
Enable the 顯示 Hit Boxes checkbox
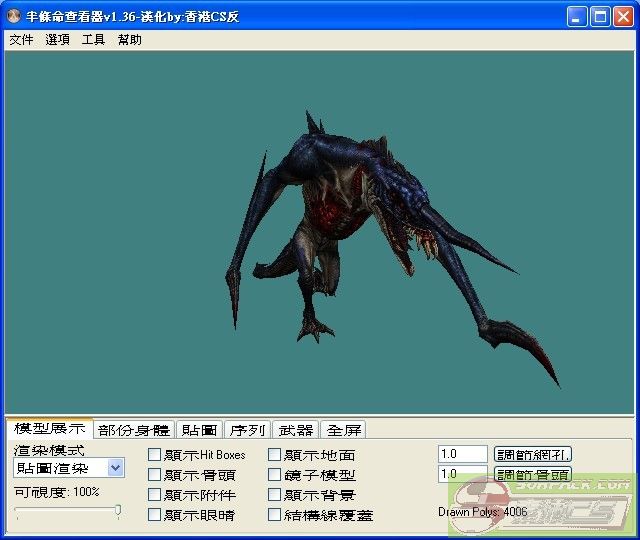[x=155, y=455]
